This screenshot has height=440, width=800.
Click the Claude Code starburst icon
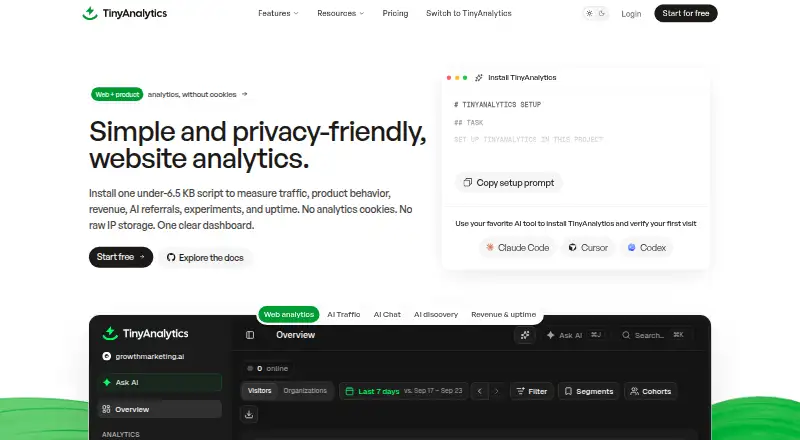point(490,248)
